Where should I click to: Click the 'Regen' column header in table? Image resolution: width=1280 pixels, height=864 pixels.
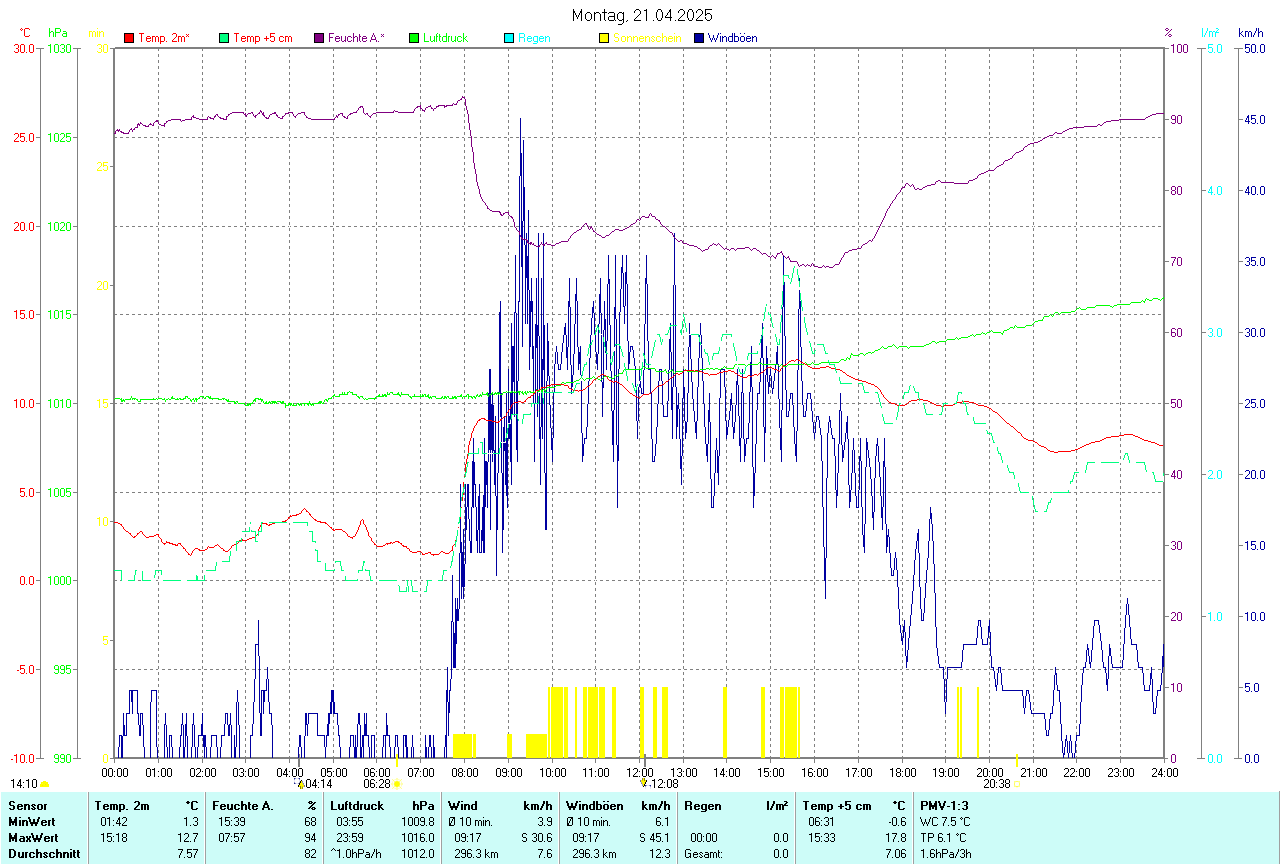[x=703, y=805]
